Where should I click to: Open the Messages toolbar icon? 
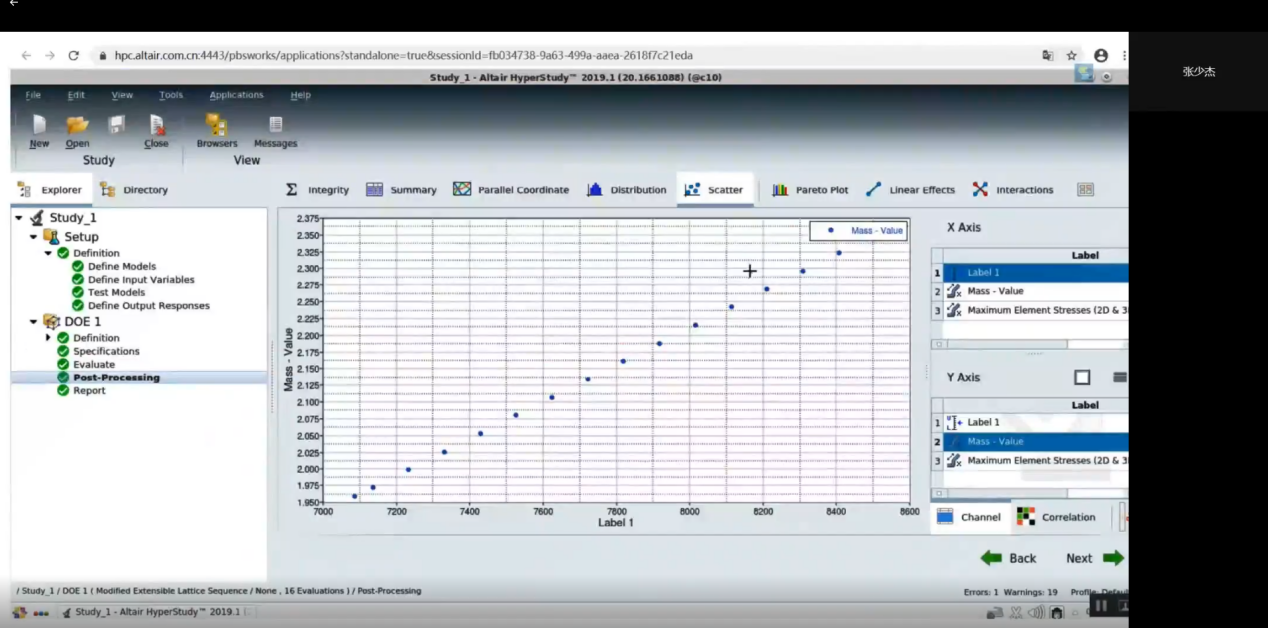[275, 124]
